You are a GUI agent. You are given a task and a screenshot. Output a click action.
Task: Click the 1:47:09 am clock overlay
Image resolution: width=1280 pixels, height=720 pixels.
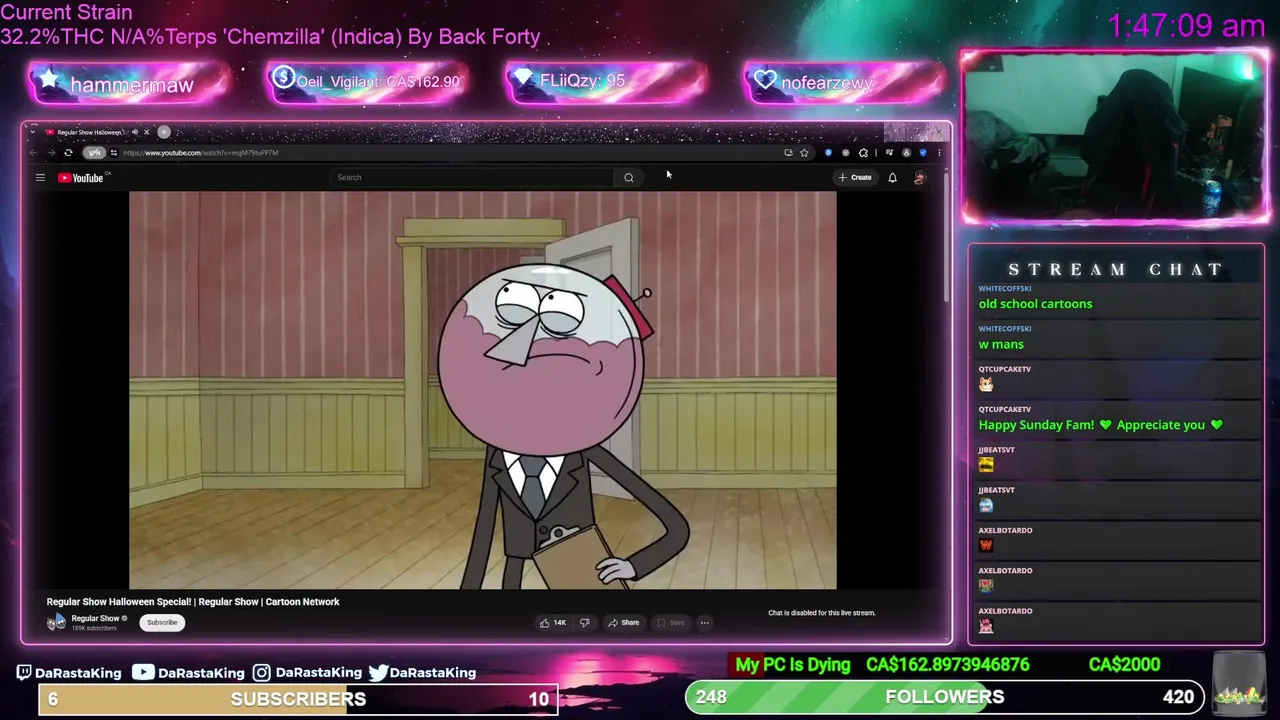(1186, 26)
